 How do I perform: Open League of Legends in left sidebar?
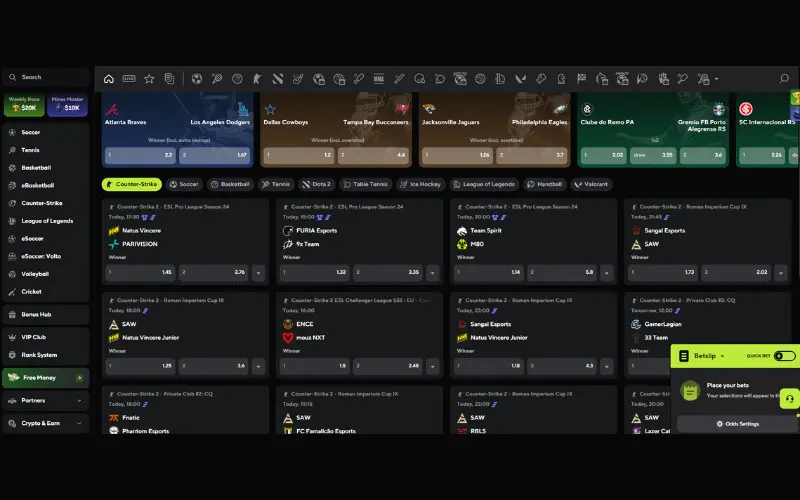[45, 221]
